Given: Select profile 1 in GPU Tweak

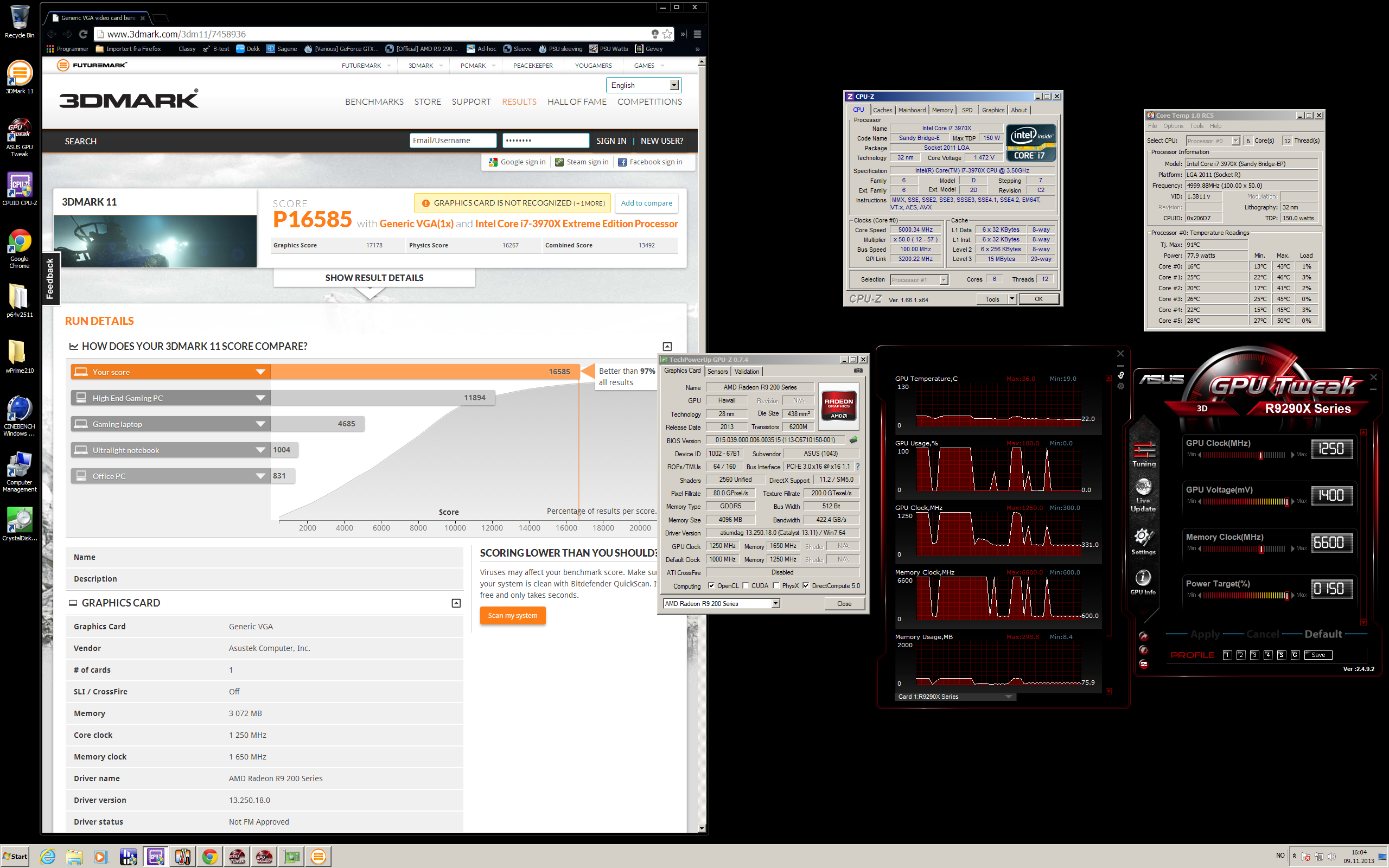Looking at the screenshot, I should click(x=1227, y=654).
